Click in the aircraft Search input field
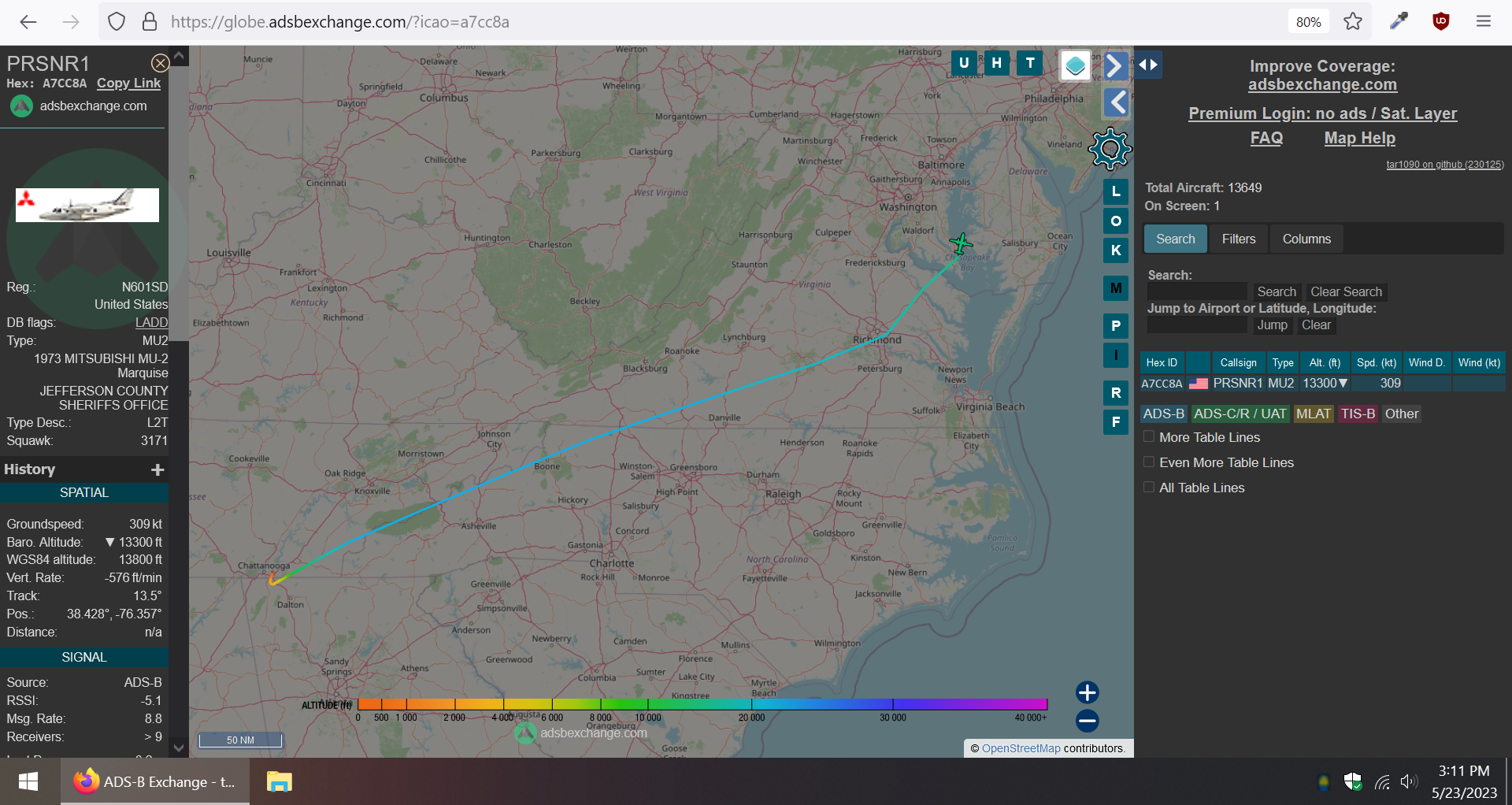 pyautogui.click(x=1197, y=292)
